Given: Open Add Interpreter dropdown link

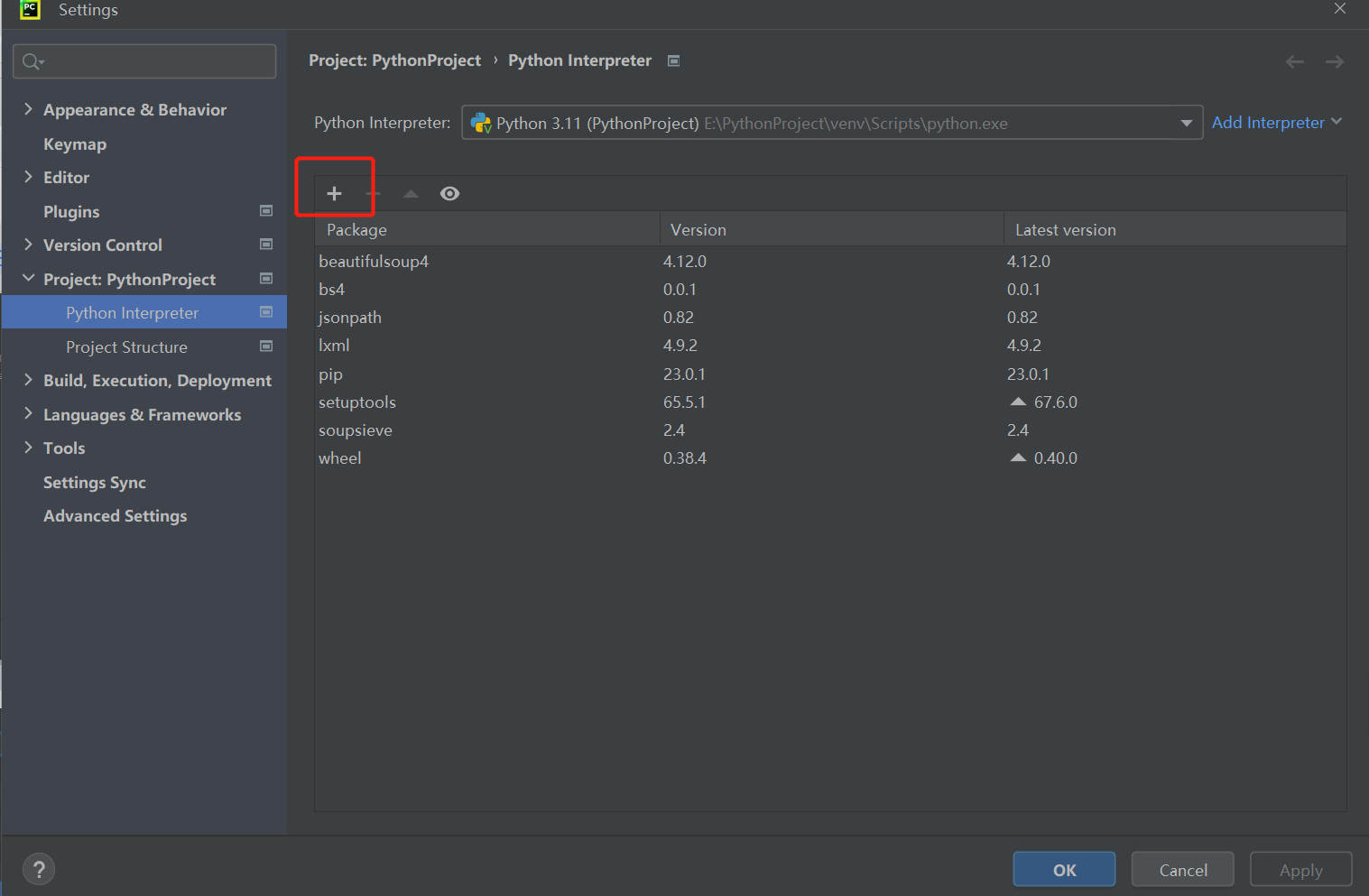Looking at the screenshot, I should (x=1276, y=122).
